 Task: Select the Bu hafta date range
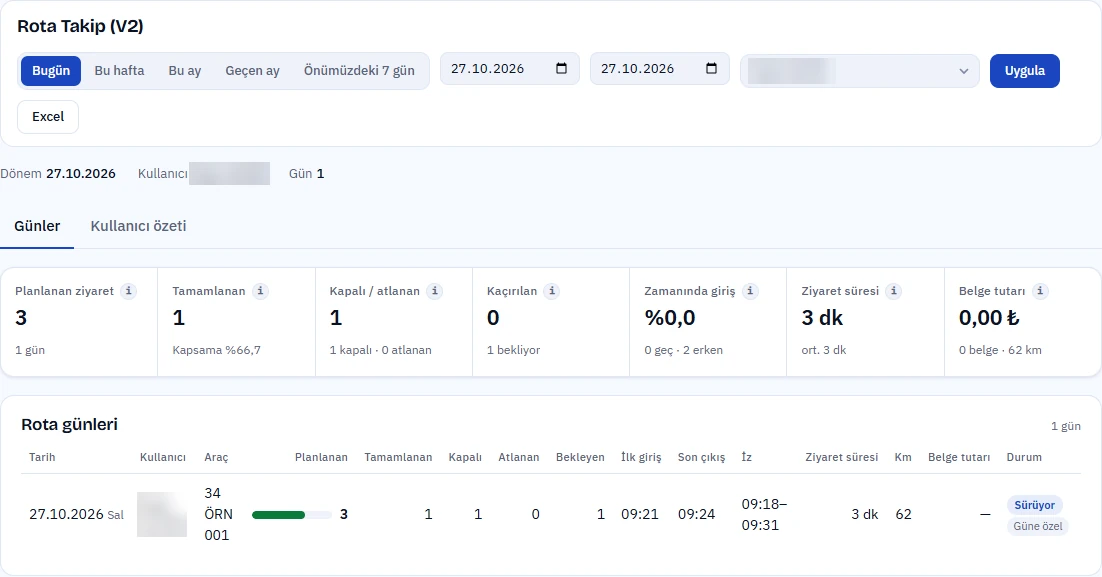119,71
